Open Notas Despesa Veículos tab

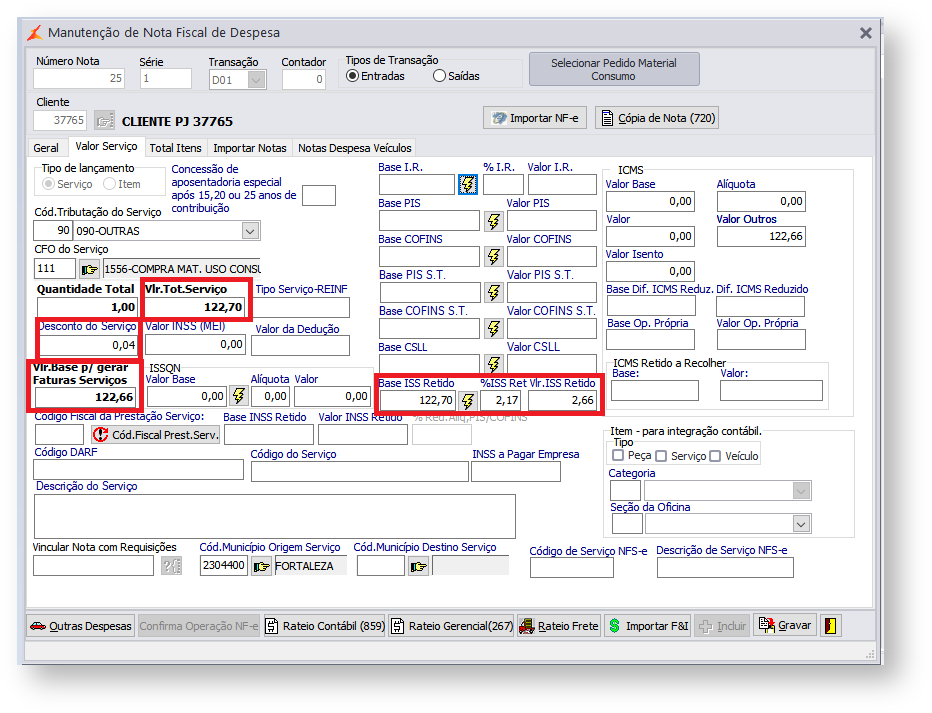tap(355, 148)
